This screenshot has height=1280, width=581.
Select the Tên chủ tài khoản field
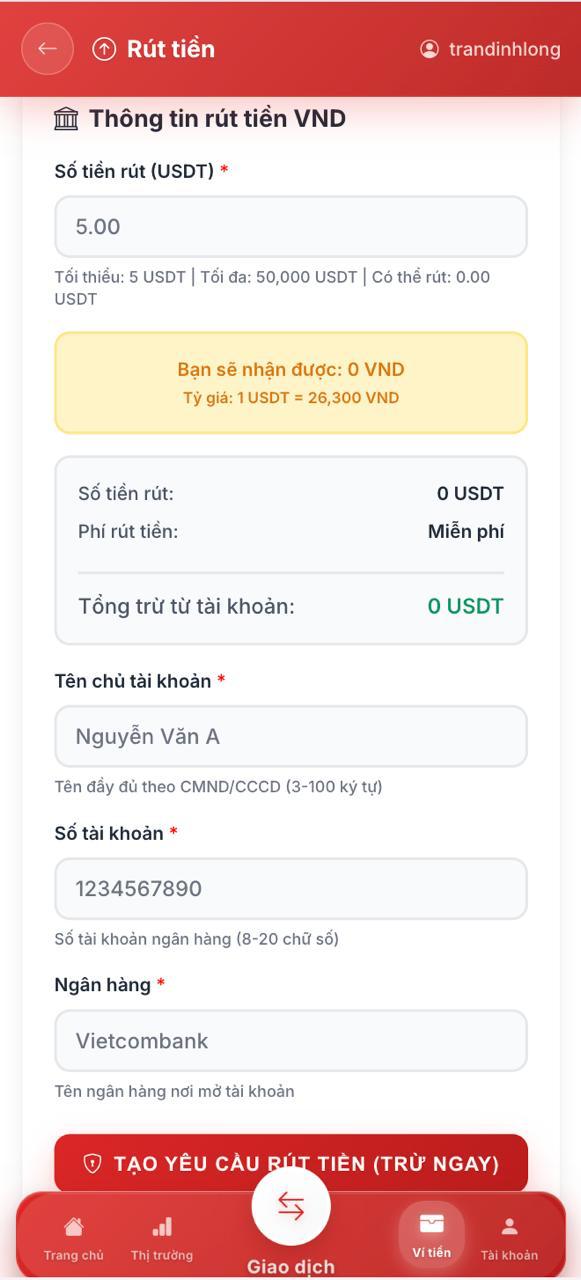click(290, 736)
